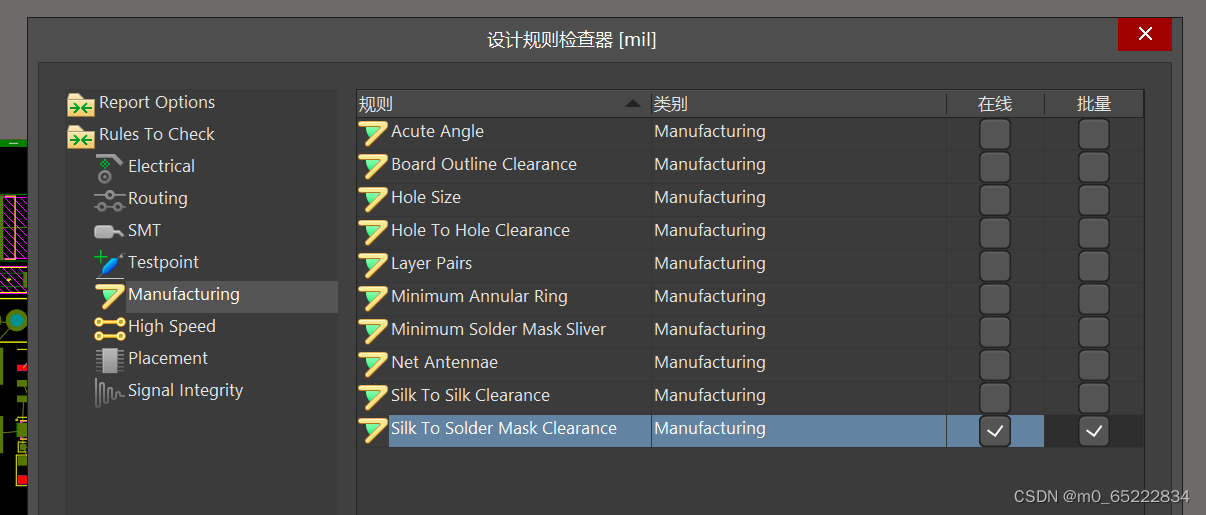Click the 批量 column header
1206x515 pixels.
1094,104
